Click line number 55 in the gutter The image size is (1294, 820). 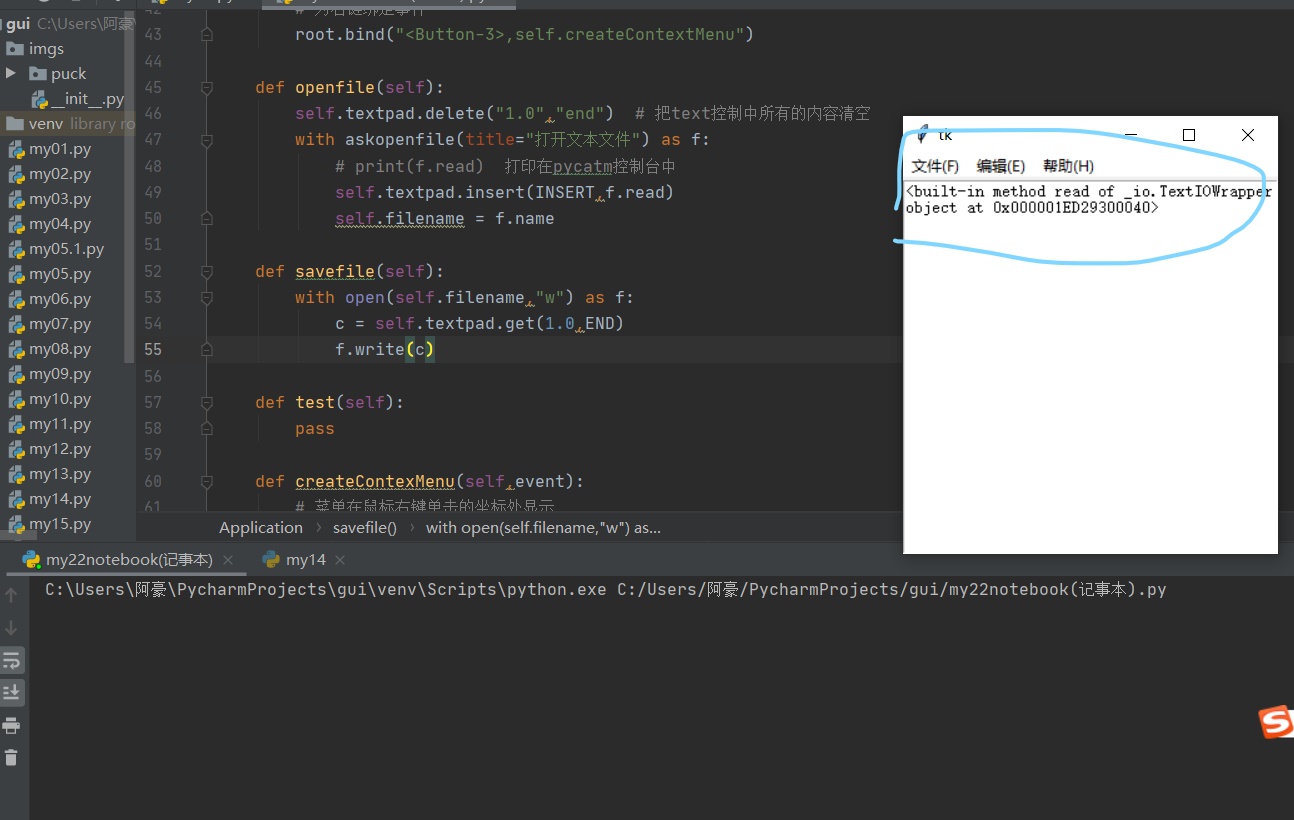tap(153, 350)
